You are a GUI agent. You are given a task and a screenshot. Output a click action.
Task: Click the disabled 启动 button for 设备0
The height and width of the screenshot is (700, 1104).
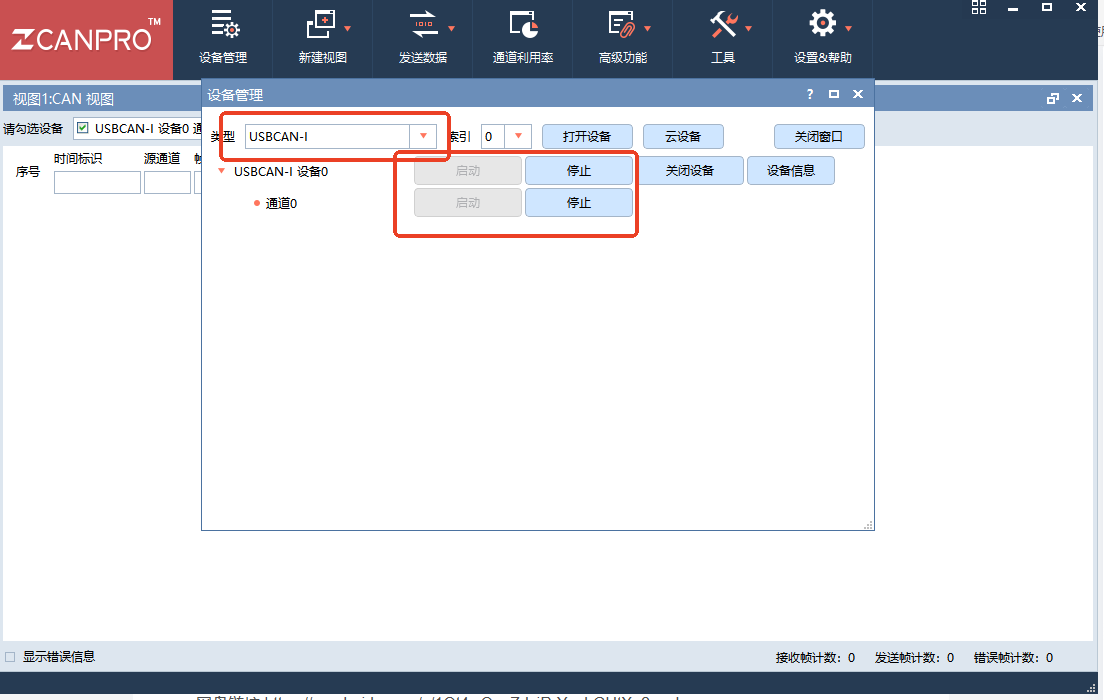(x=468, y=170)
